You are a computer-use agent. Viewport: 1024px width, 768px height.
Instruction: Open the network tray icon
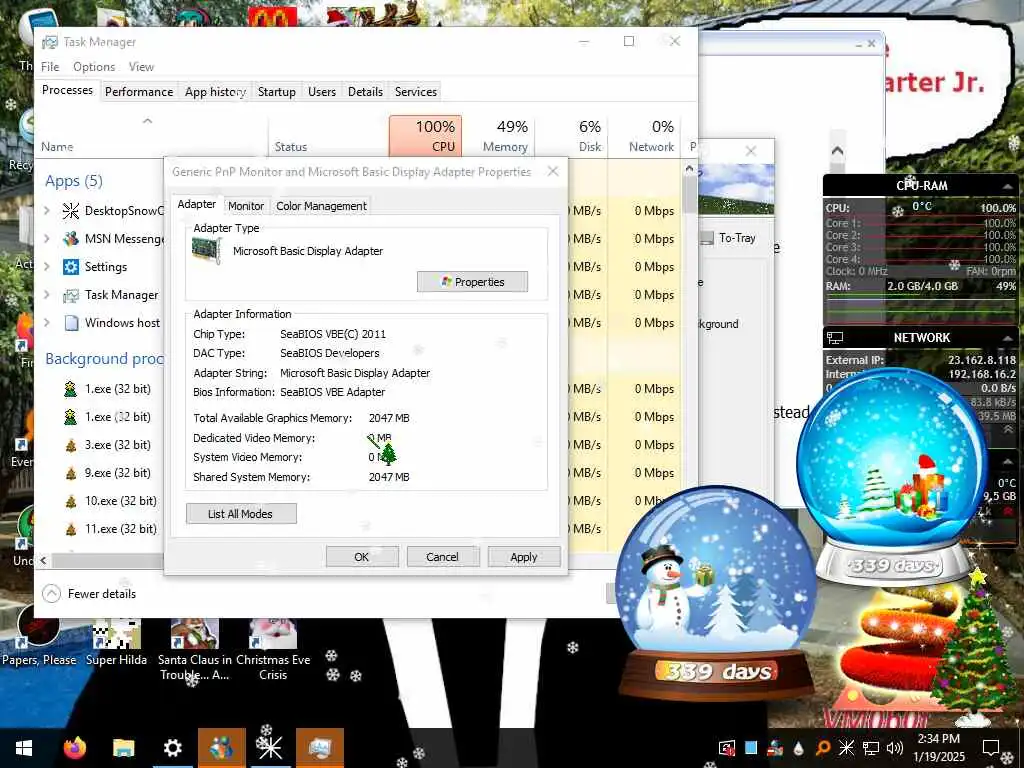click(x=871, y=748)
